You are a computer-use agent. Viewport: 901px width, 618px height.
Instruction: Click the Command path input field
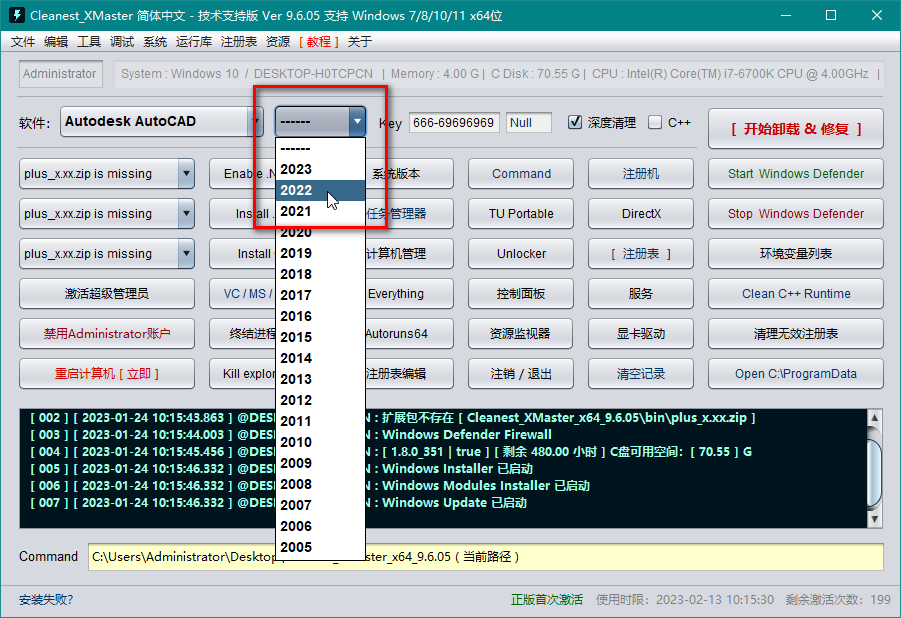click(x=486, y=556)
